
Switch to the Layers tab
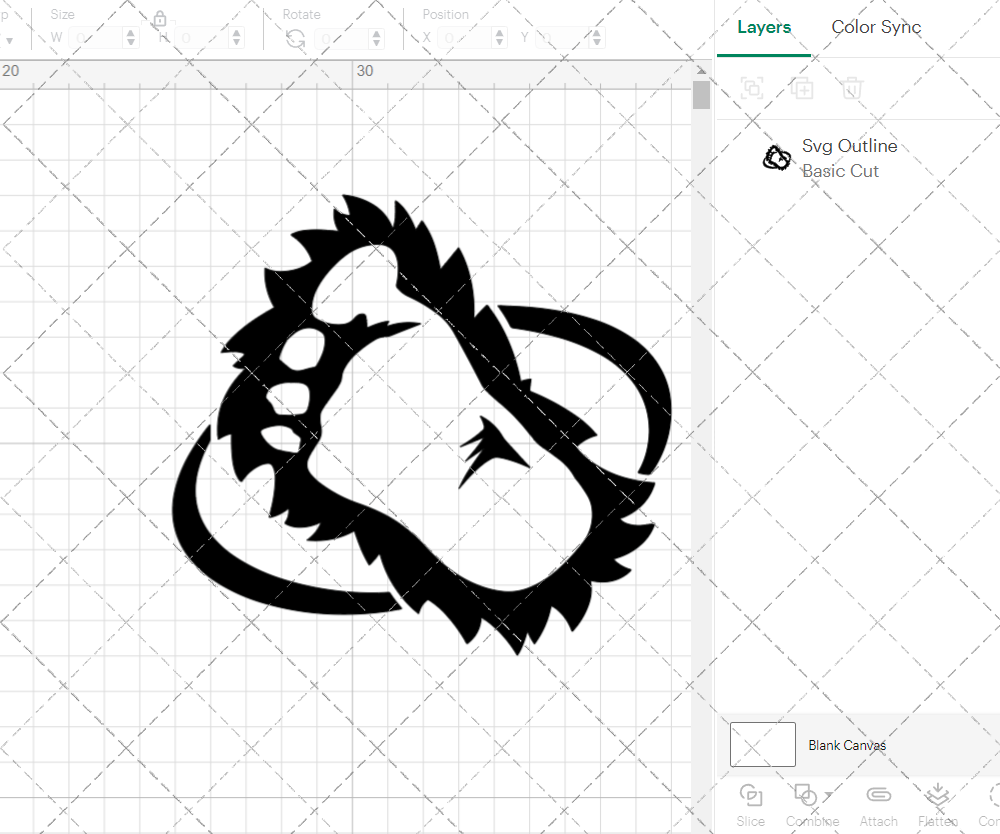764,27
